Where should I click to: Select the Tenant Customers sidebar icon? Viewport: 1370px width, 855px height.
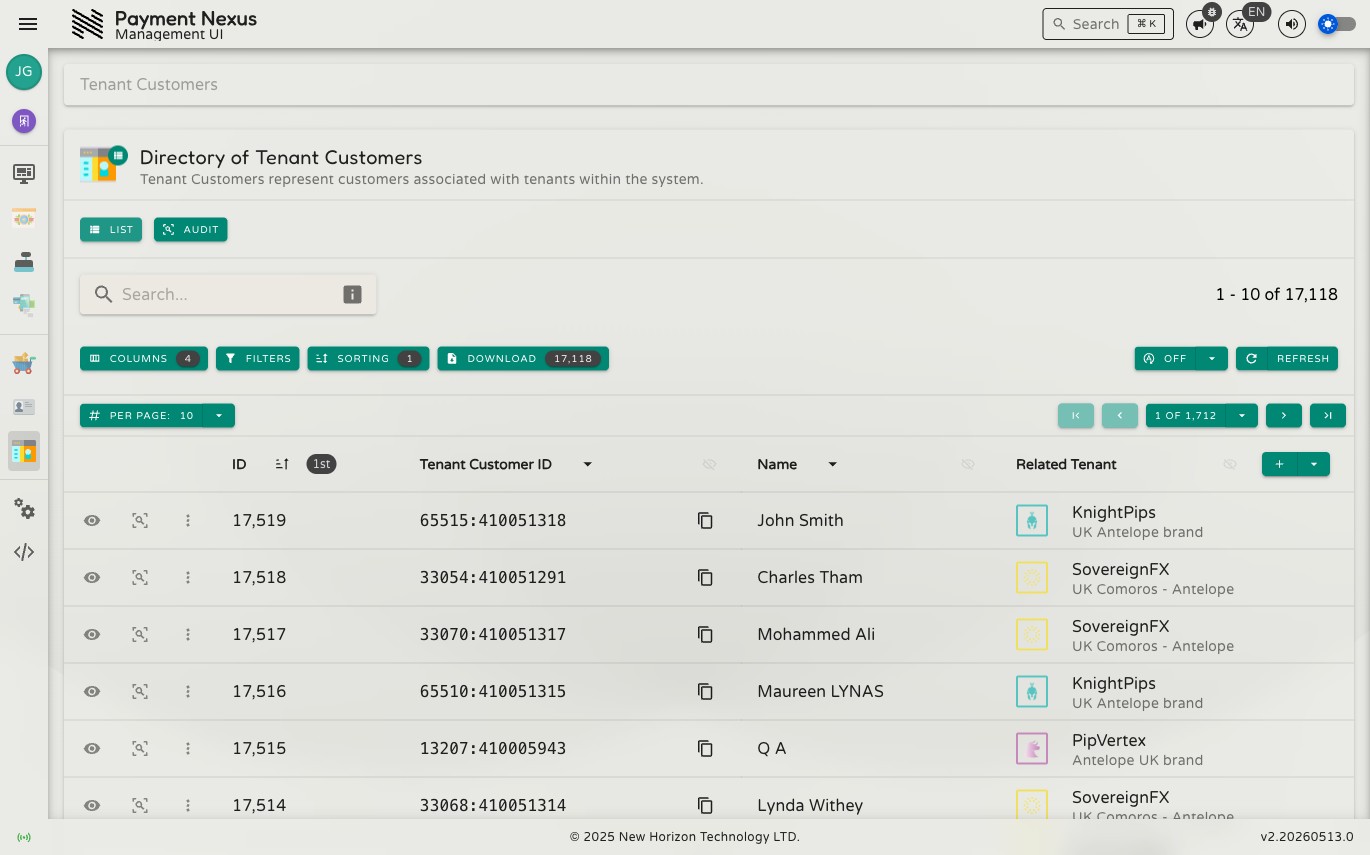tap(24, 451)
